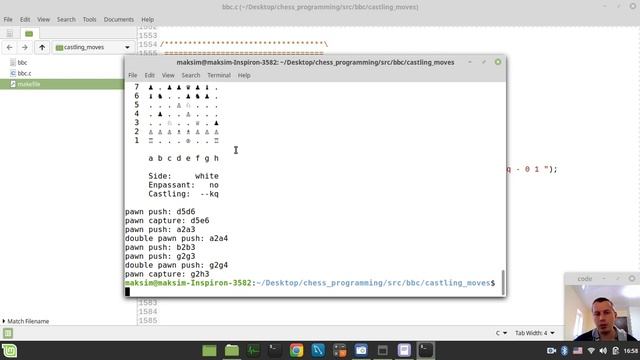Screen dimensions: 640x360
Task: Open blue editor app in taskbar
Action: pos(318,350)
